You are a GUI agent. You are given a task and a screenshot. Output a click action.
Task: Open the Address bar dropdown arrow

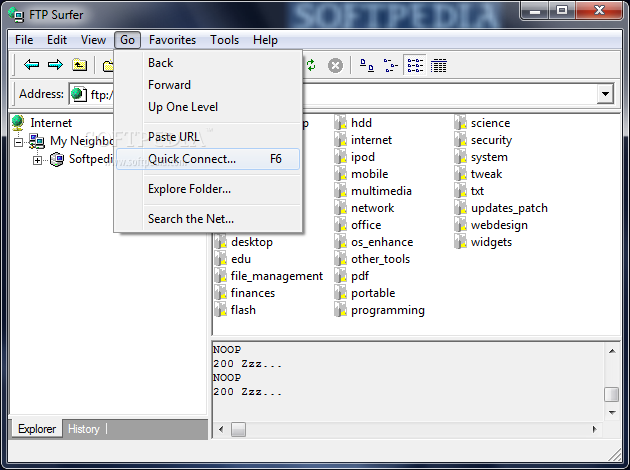tap(605, 94)
